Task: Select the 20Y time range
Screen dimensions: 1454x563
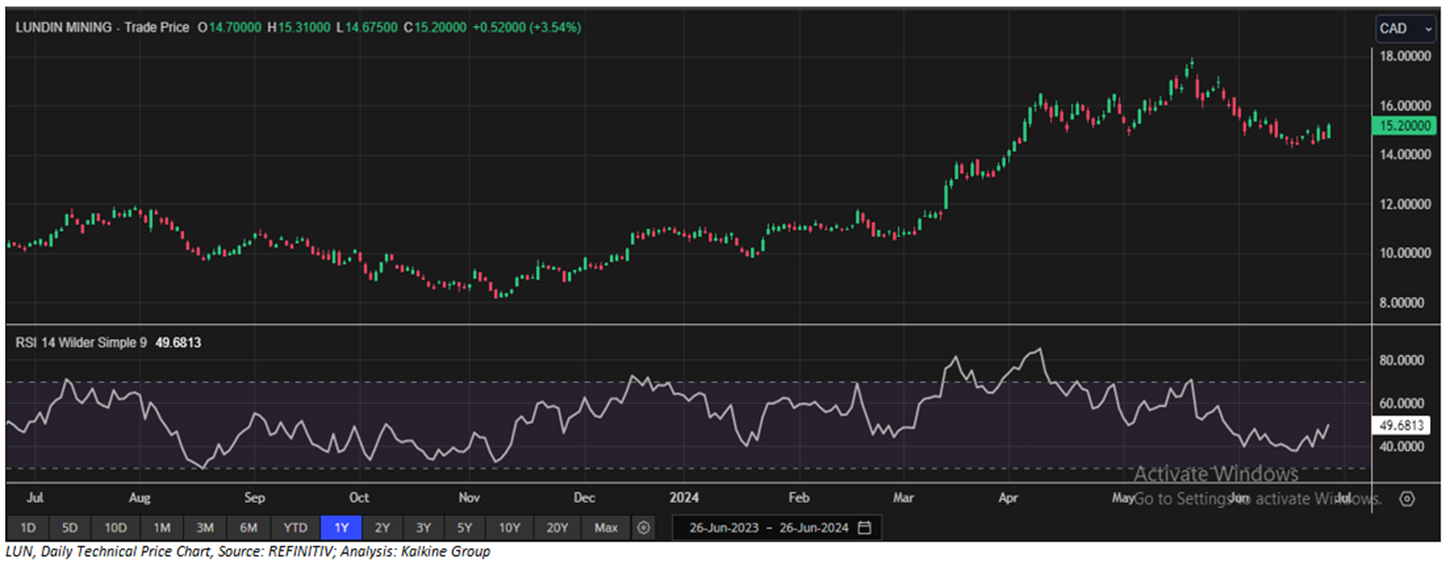Action: pyautogui.click(x=557, y=527)
